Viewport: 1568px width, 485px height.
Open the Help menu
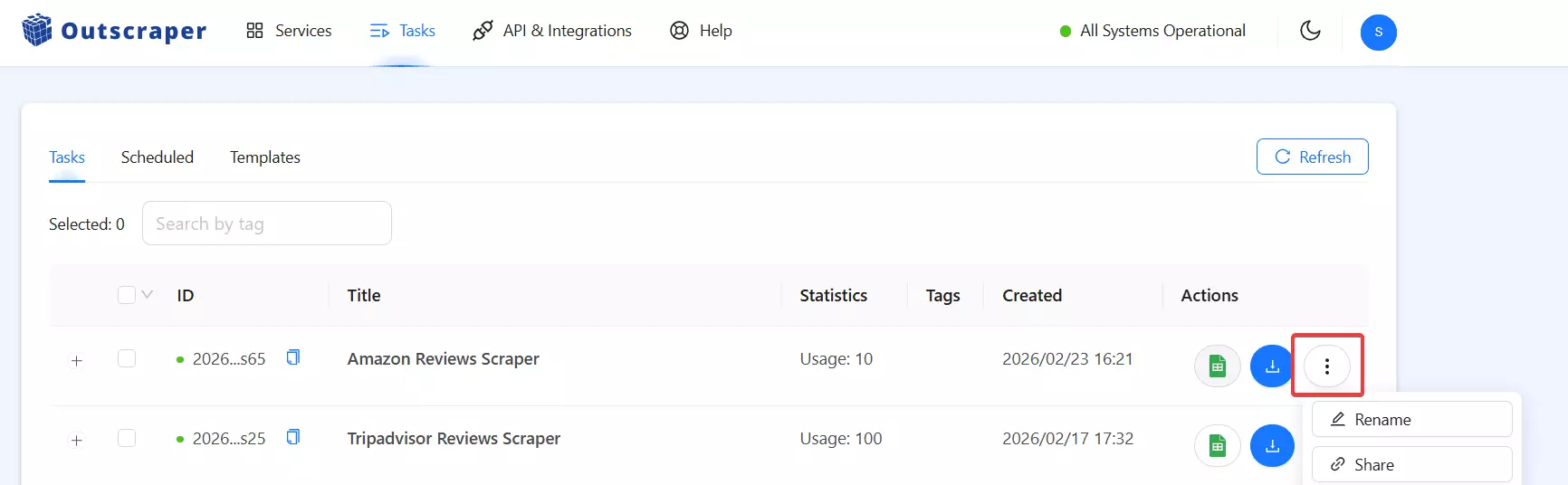click(x=701, y=31)
